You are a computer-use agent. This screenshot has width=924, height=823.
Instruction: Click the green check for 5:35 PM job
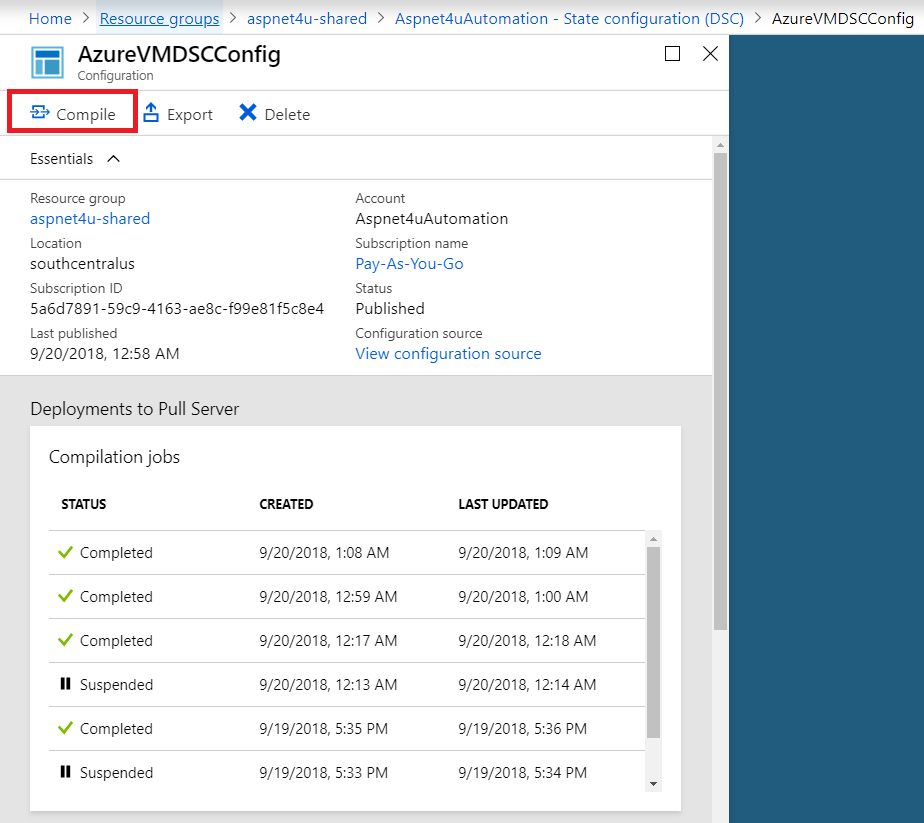65,728
